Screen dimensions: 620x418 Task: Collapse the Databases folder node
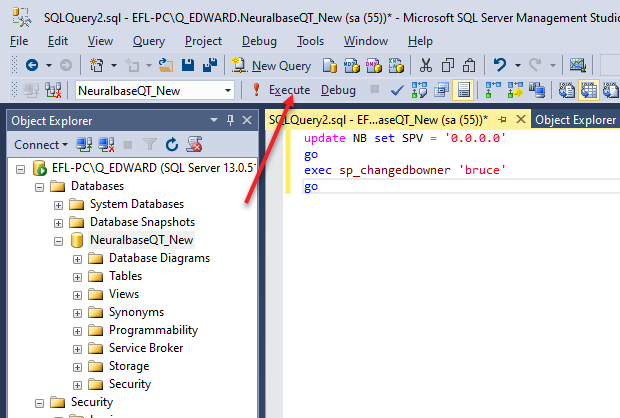click(39, 187)
